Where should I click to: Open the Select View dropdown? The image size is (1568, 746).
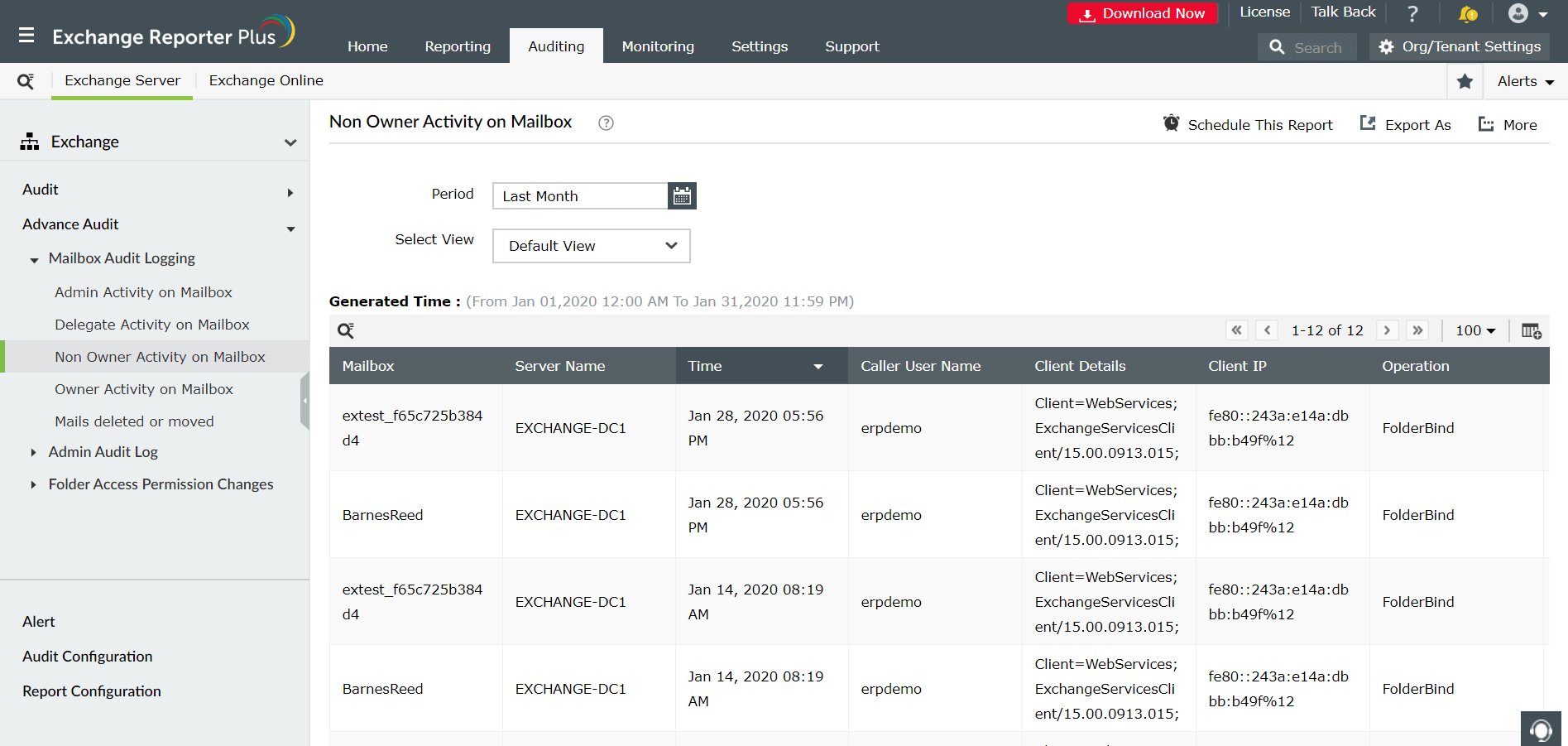tap(591, 246)
